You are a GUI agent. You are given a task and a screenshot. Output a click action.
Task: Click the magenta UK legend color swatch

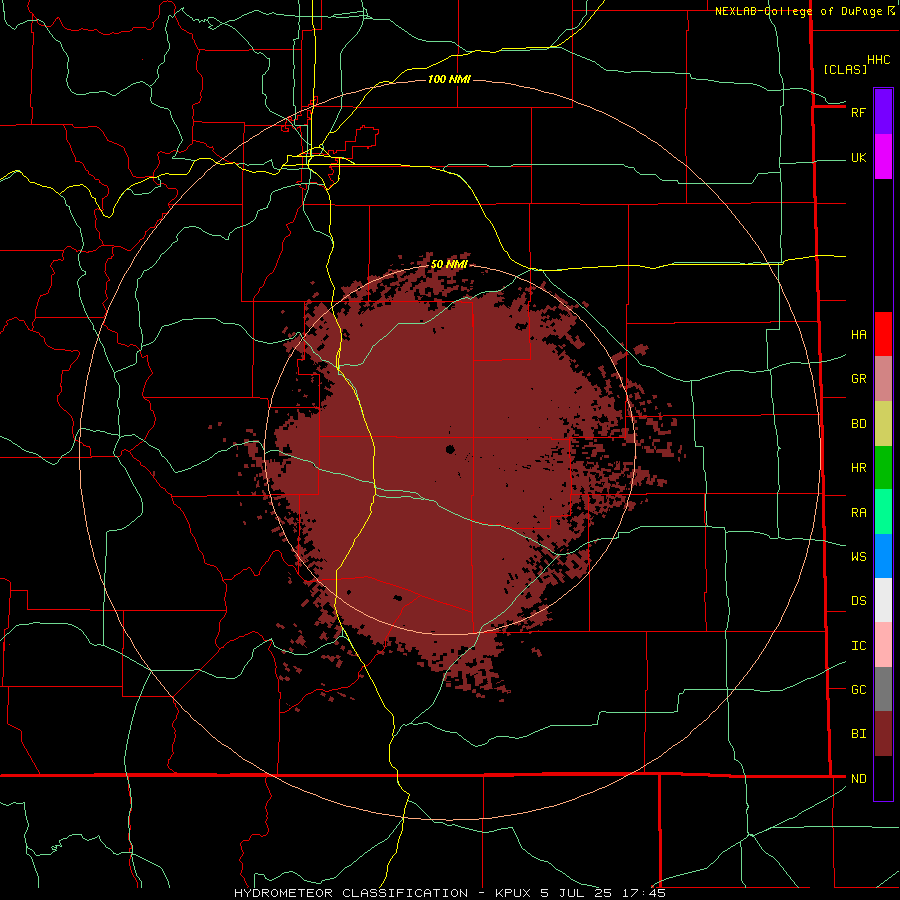point(883,157)
